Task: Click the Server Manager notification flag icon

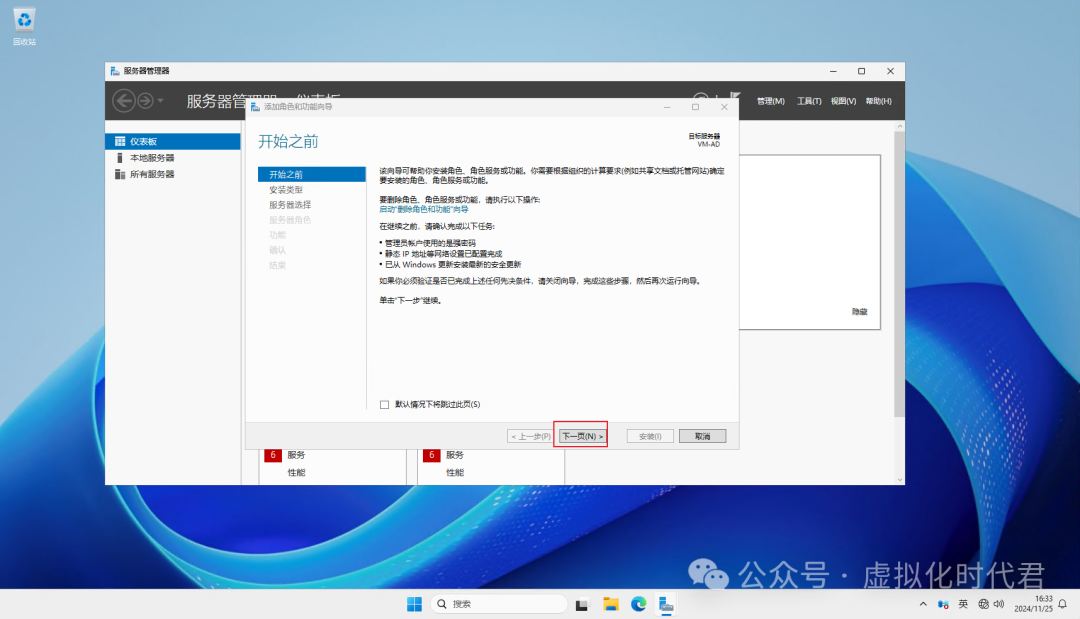Action: (x=735, y=92)
